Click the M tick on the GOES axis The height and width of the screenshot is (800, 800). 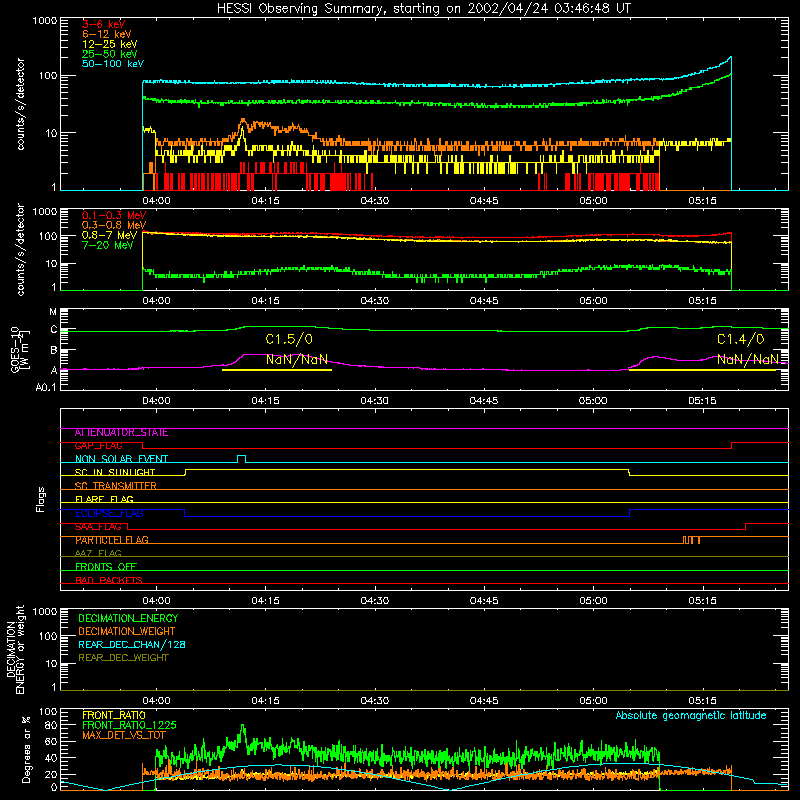click(x=53, y=312)
